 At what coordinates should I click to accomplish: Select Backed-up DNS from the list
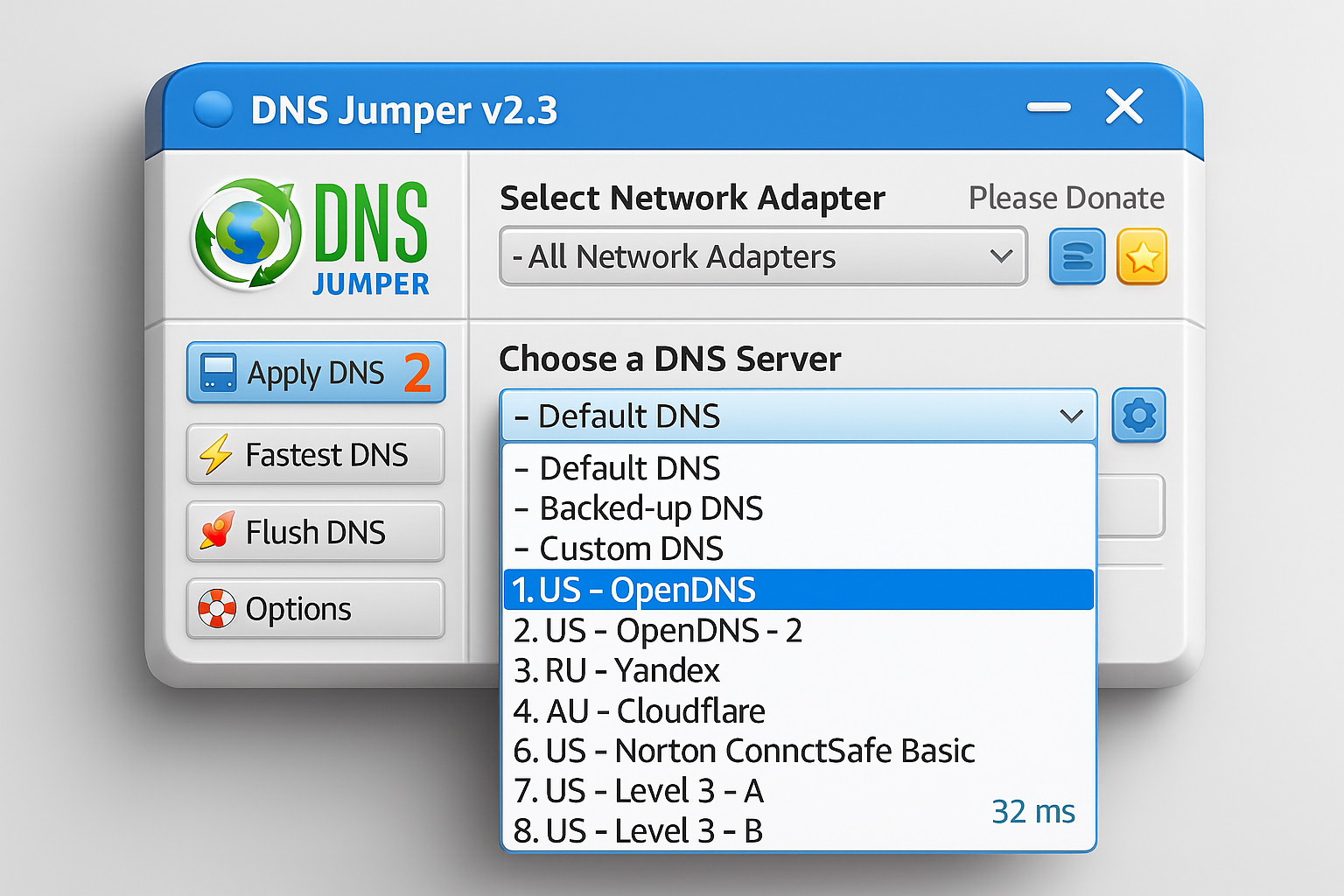[650, 508]
